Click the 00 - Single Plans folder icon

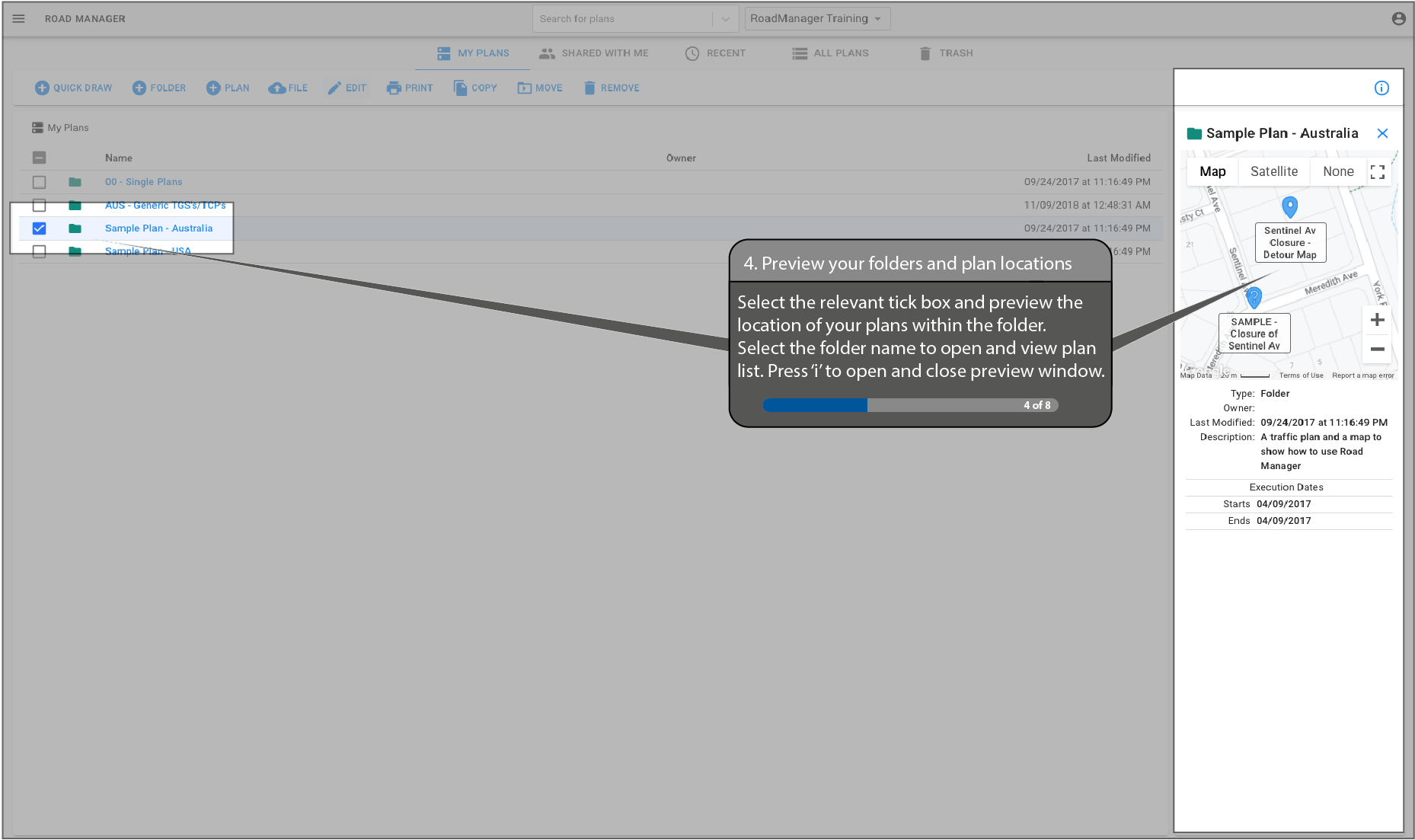tap(75, 182)
